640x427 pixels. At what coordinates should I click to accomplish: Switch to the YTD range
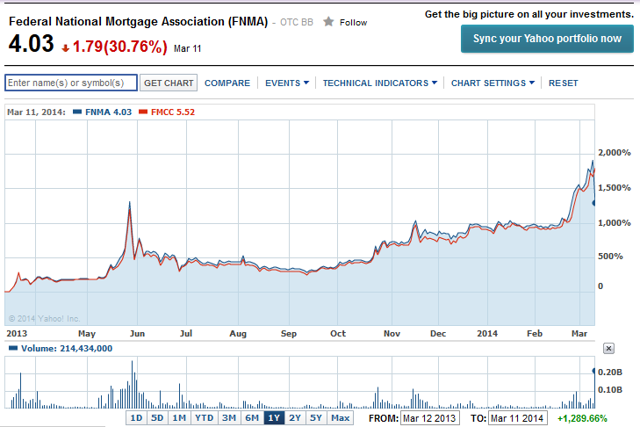pyautogui.click(x=204, y=418)
